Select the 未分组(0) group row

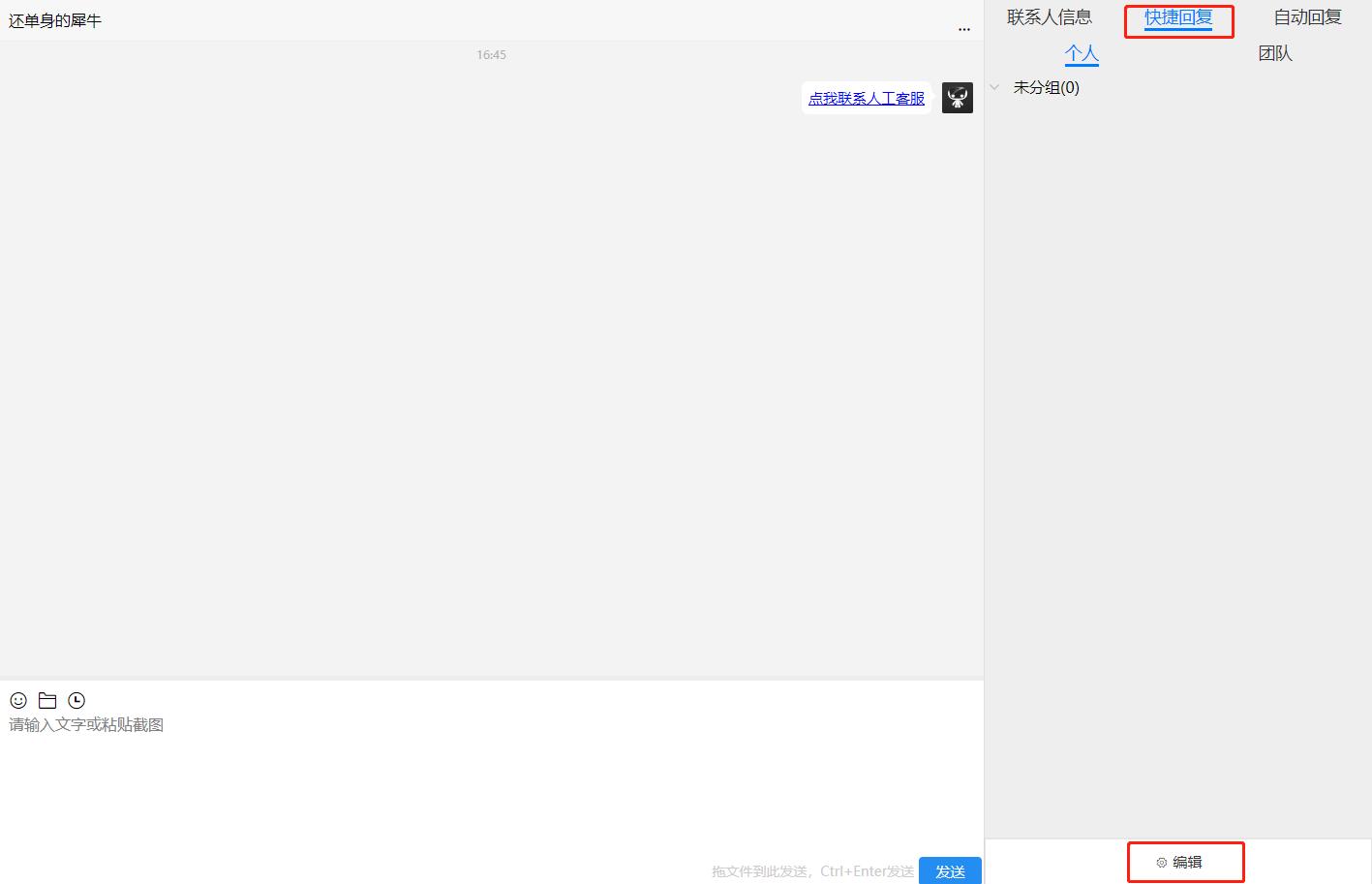click(x=1178, y=87)
